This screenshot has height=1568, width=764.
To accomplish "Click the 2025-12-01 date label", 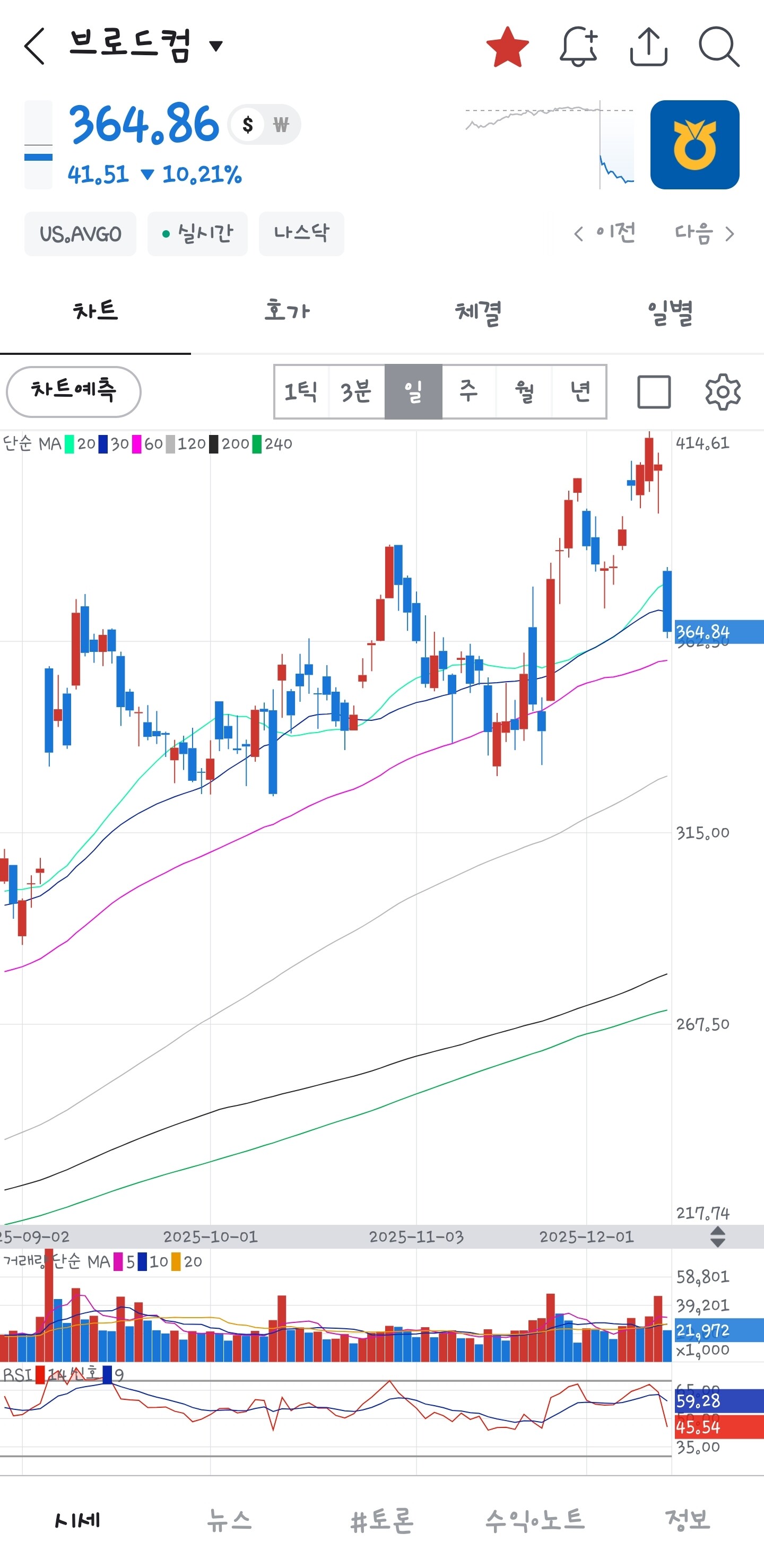I will pos(587,1237).
